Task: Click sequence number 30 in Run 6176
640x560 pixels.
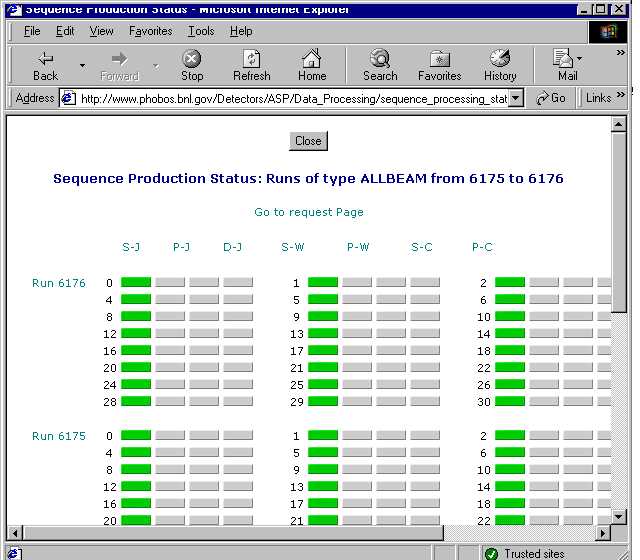Action: click(x=484, y=402)
